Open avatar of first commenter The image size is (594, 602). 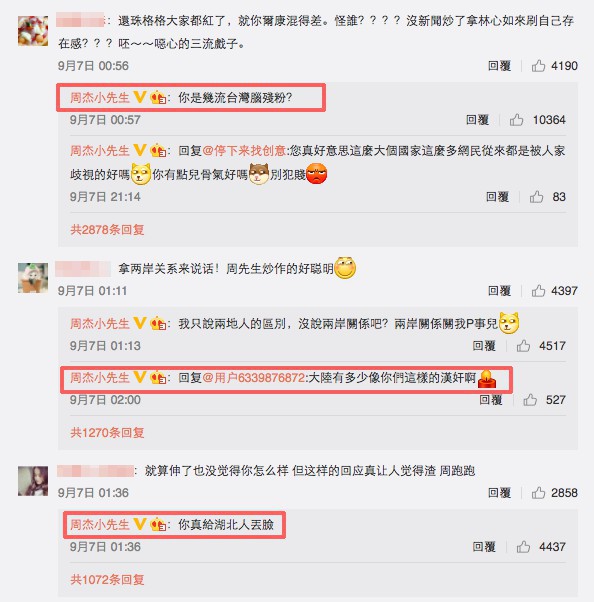coord(33,31)
